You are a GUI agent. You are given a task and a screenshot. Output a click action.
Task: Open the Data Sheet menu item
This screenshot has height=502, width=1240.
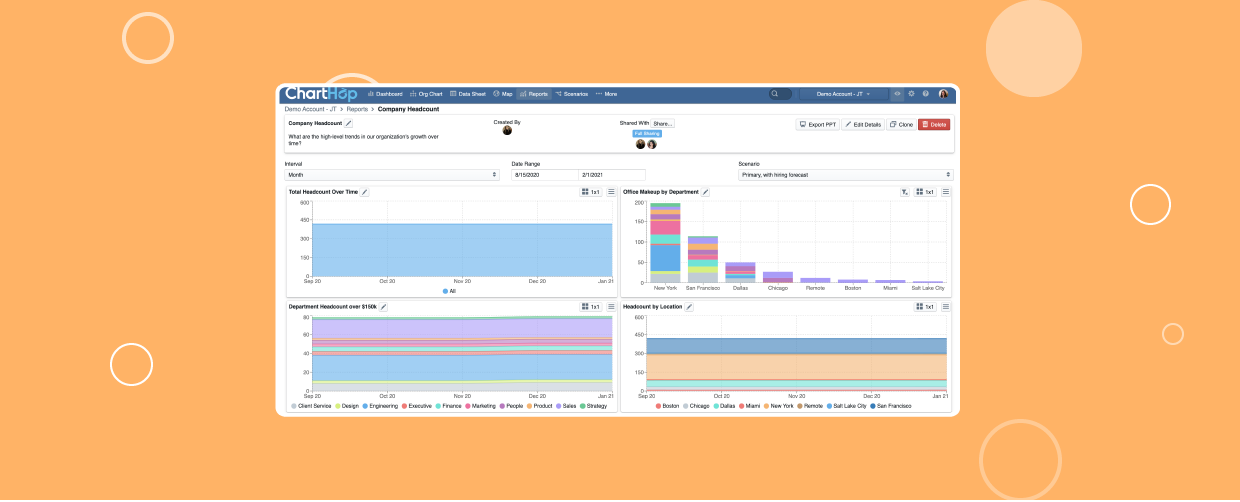[468, 94]
